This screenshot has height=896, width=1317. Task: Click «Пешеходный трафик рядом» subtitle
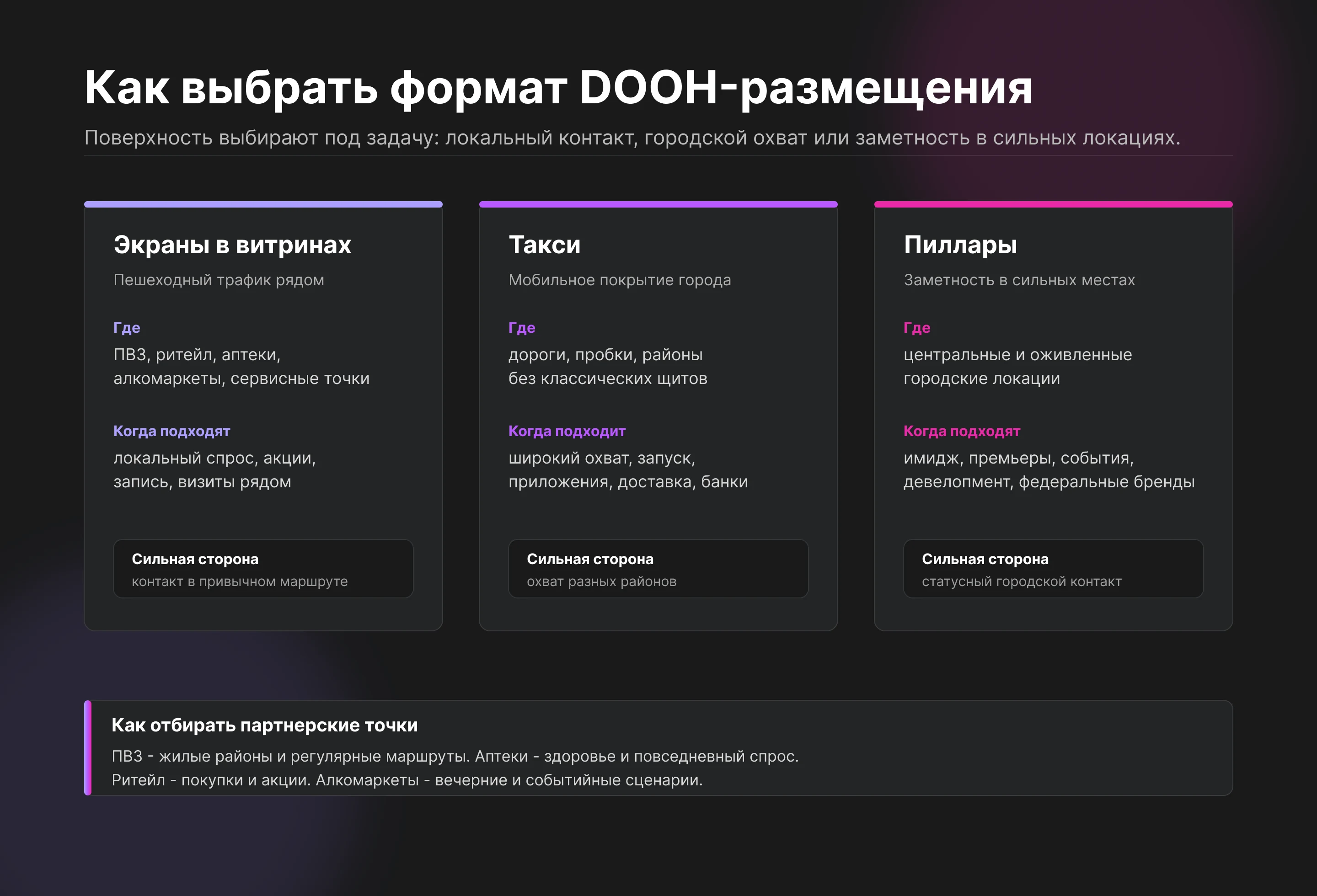(219, 280)
